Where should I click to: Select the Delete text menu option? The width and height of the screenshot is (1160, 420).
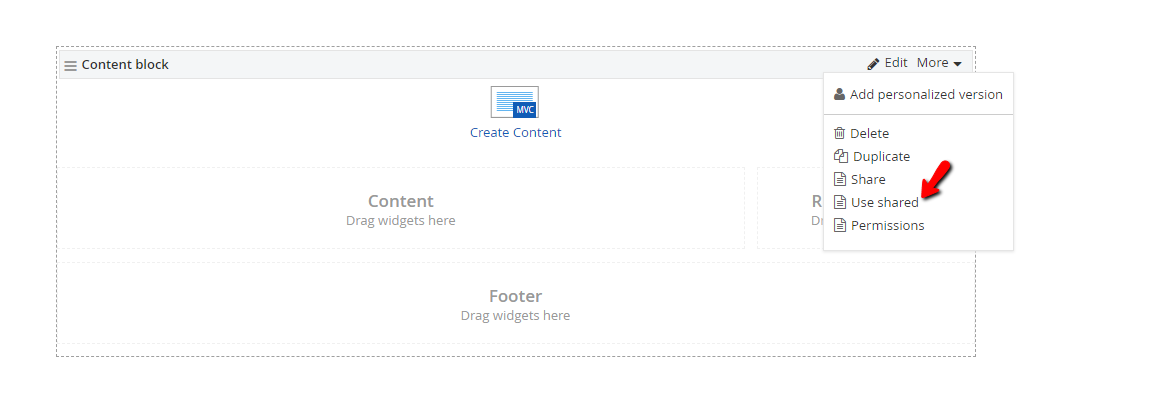[869, 133]
